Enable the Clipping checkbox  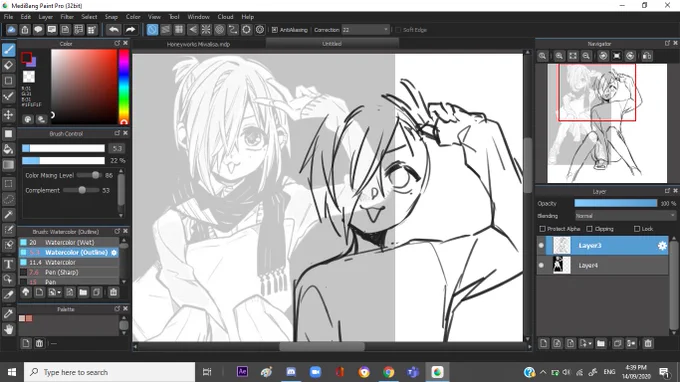pos(589,229)
